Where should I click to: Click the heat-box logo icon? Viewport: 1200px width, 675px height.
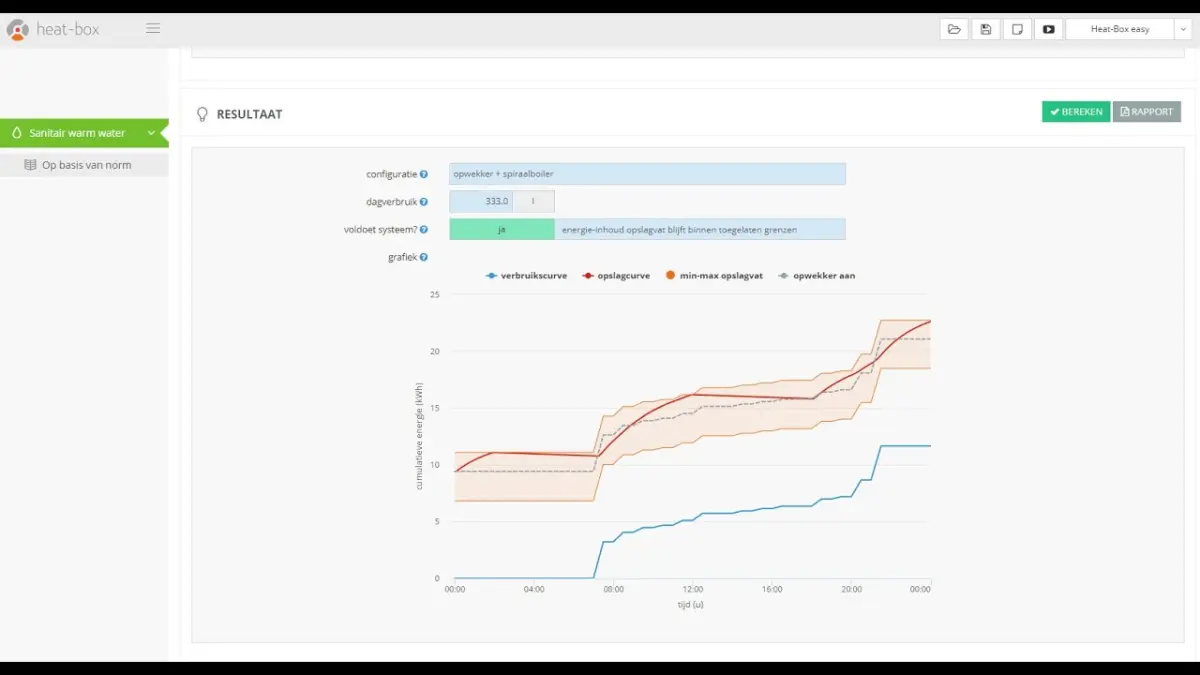(x=18, y=30)
